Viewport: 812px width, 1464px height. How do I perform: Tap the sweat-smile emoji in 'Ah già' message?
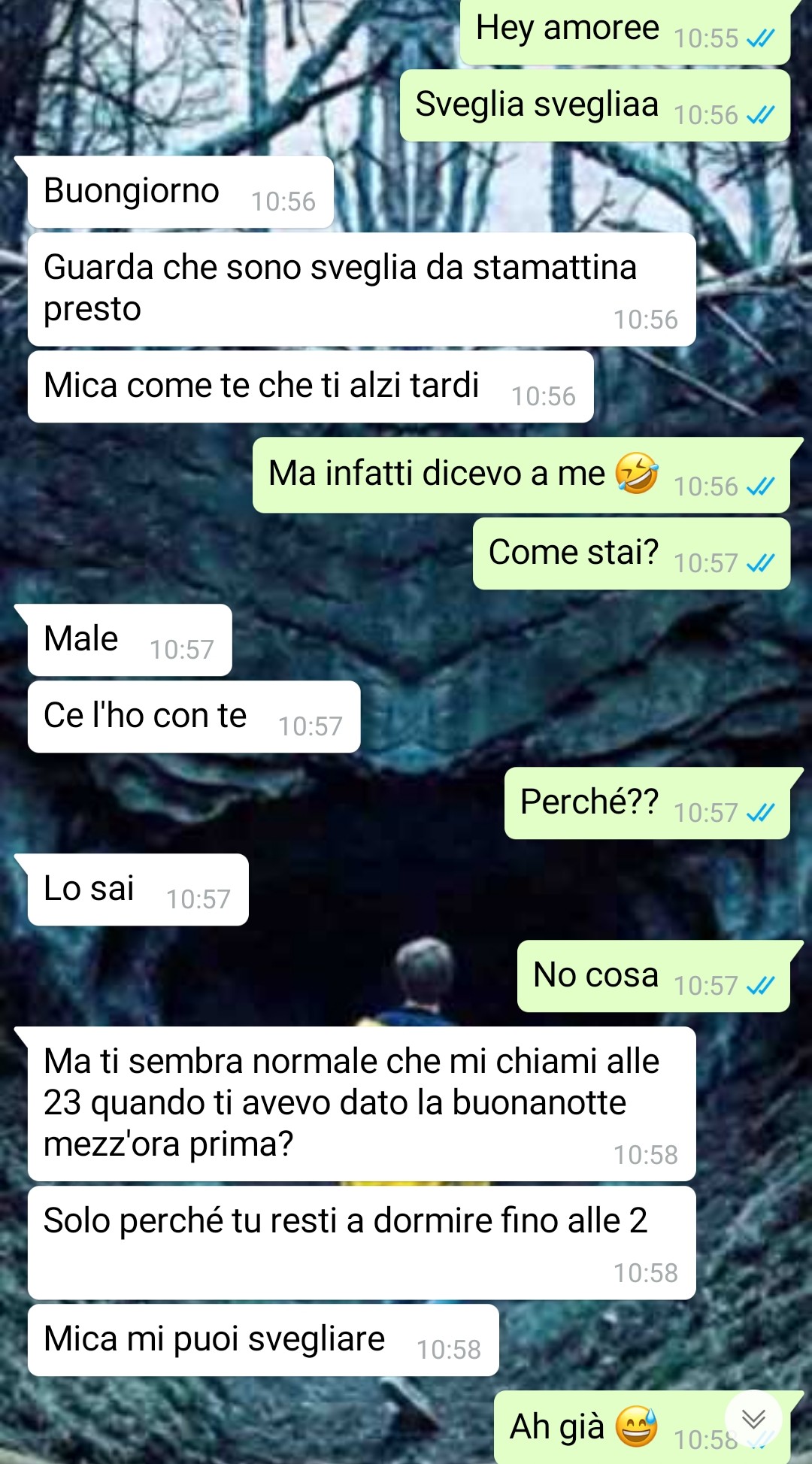[637, 1426]
